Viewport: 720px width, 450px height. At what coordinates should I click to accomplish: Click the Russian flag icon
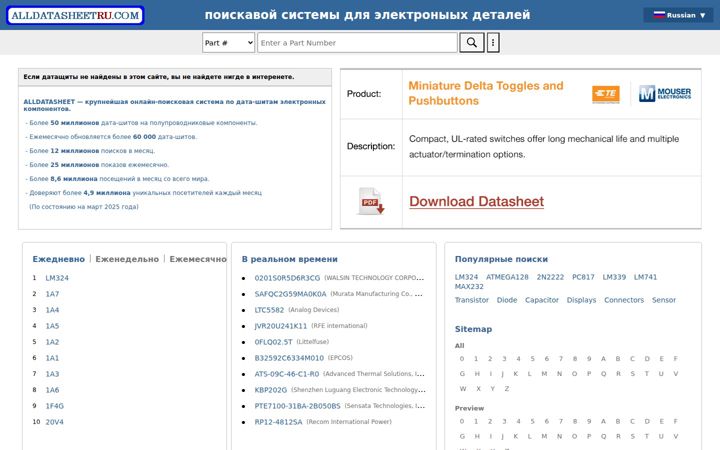(659, 15)
